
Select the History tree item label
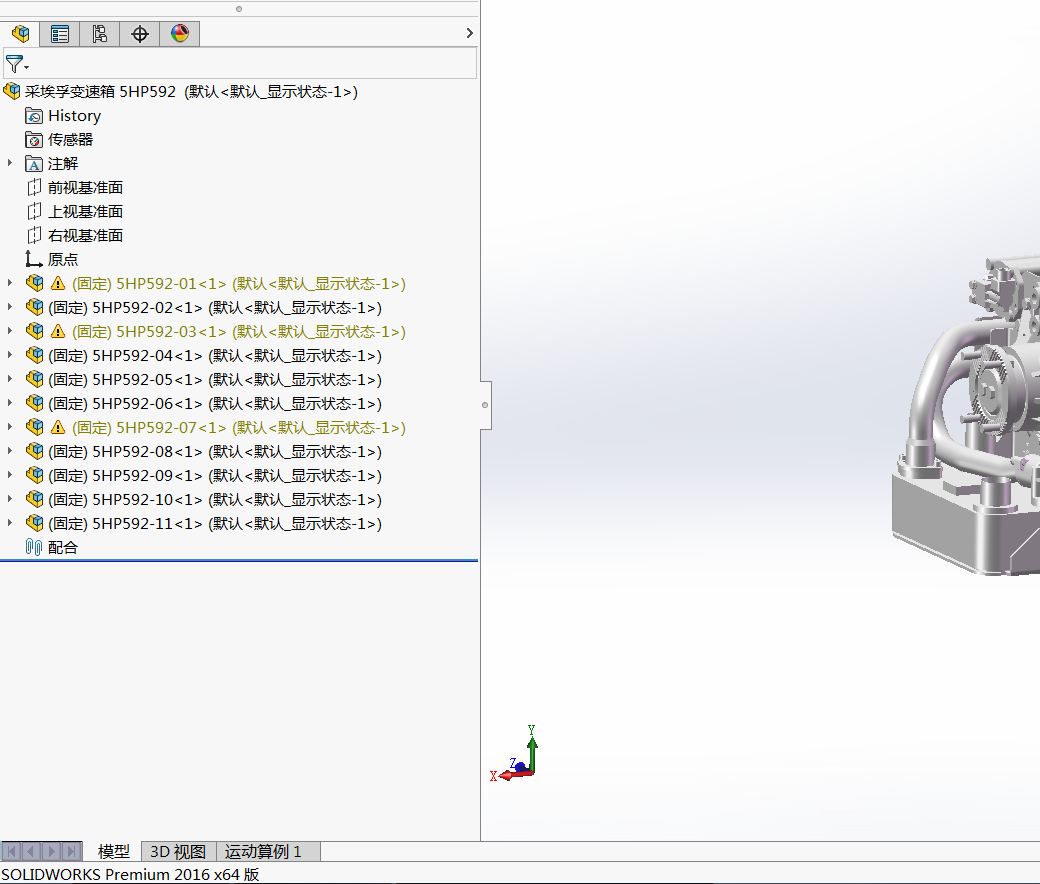coord(74,115)
